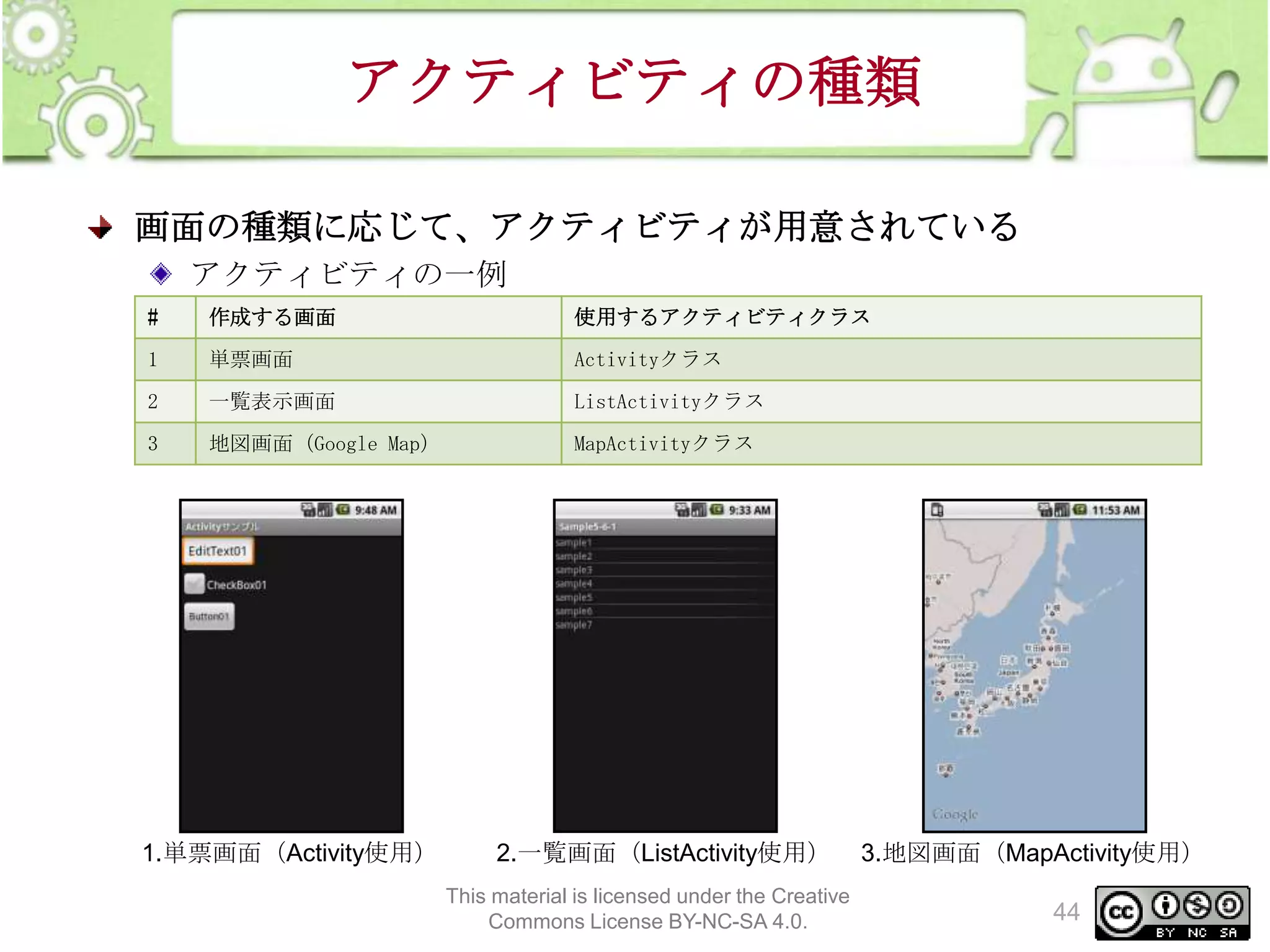Click the Activityサンプル title bar

[291, 527]
